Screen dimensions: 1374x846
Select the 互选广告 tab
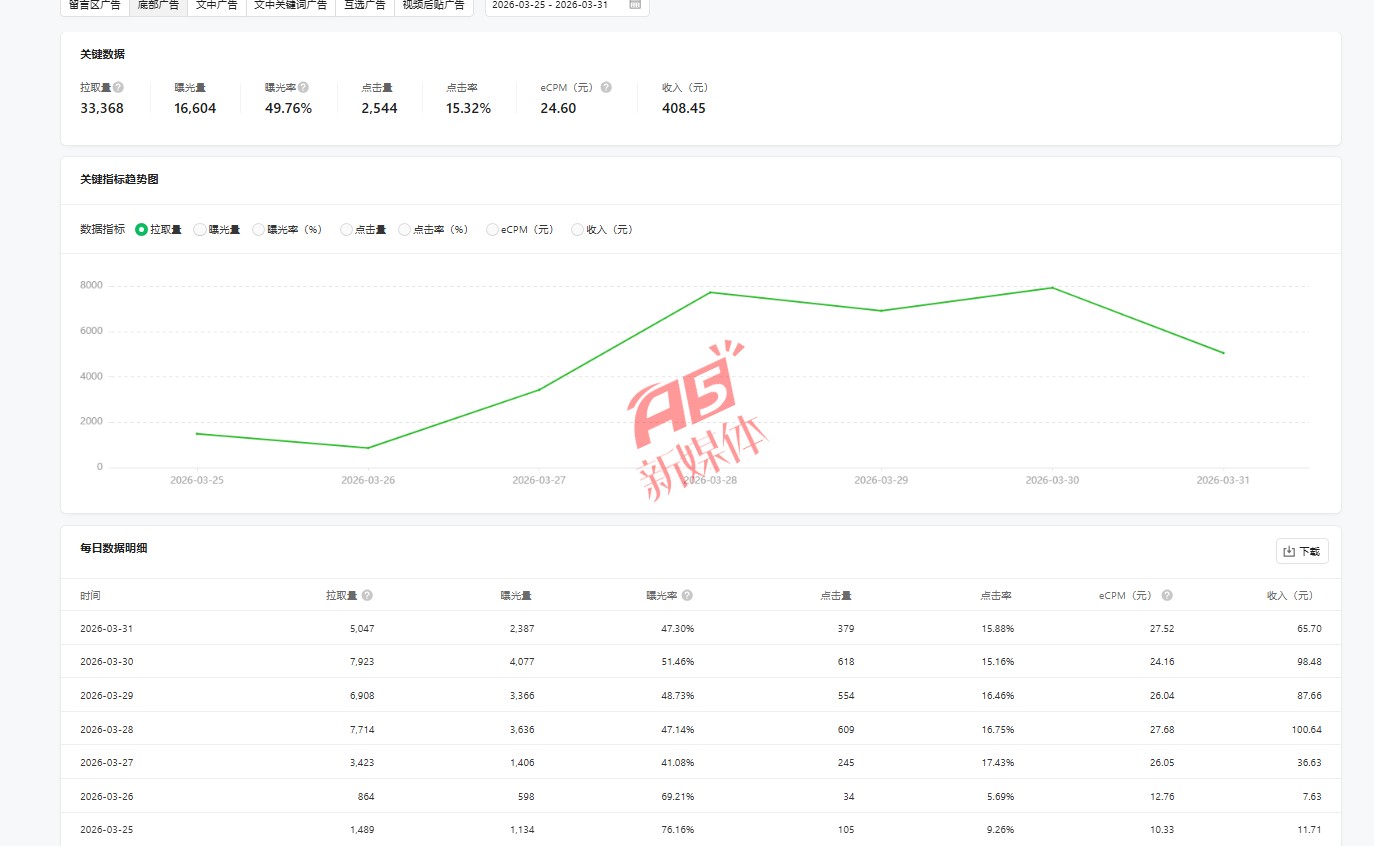(x=365, y=6)
